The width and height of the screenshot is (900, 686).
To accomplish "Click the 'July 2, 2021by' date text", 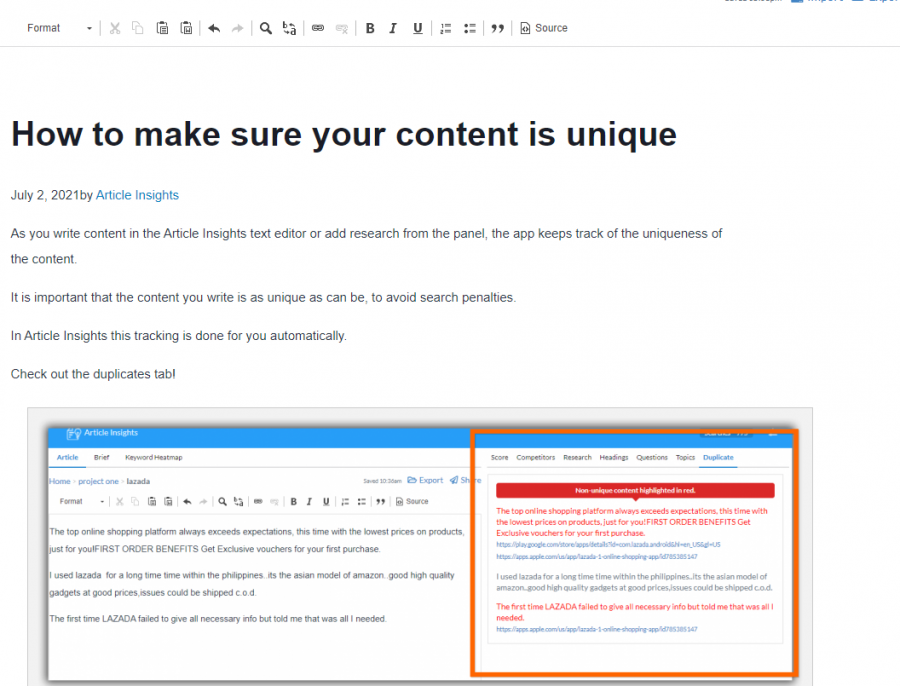I will coord(52,195).
